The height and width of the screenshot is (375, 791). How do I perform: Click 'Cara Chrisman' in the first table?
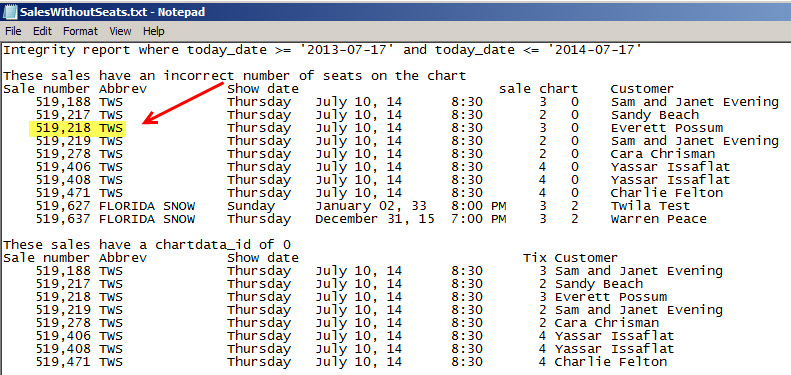pos(662,154)
